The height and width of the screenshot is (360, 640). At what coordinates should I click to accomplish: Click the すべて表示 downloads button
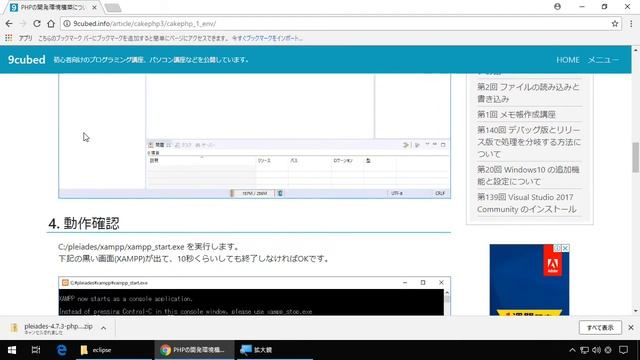tap(600, 328)
